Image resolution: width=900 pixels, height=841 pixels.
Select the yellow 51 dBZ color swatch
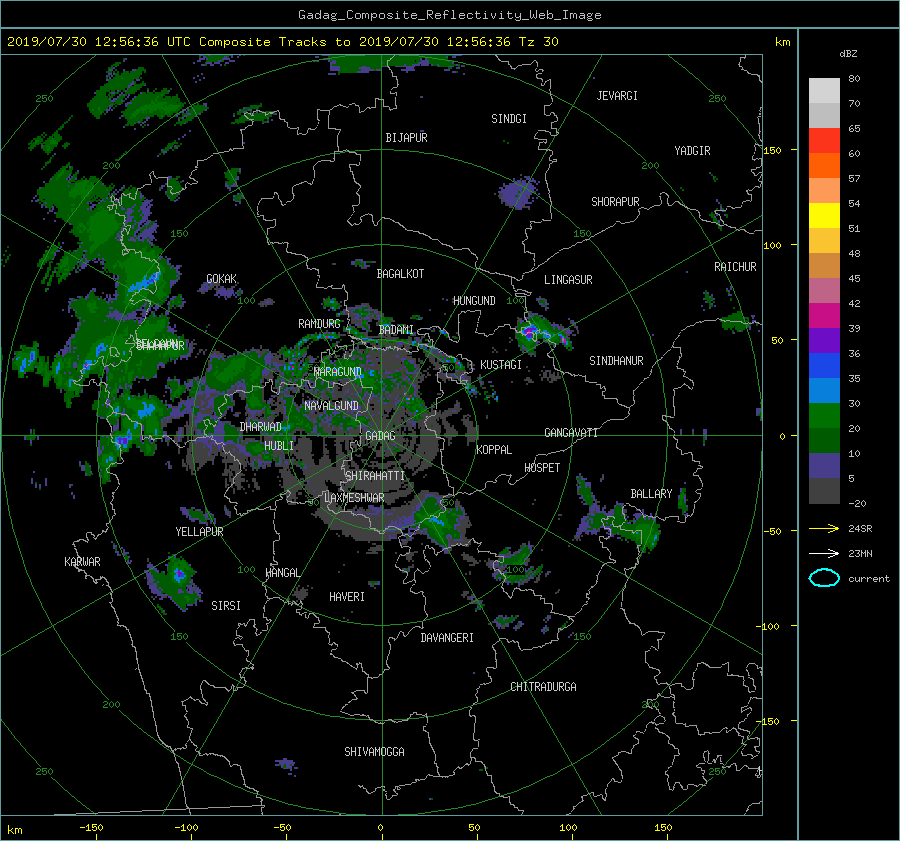[x=824, y=216]
